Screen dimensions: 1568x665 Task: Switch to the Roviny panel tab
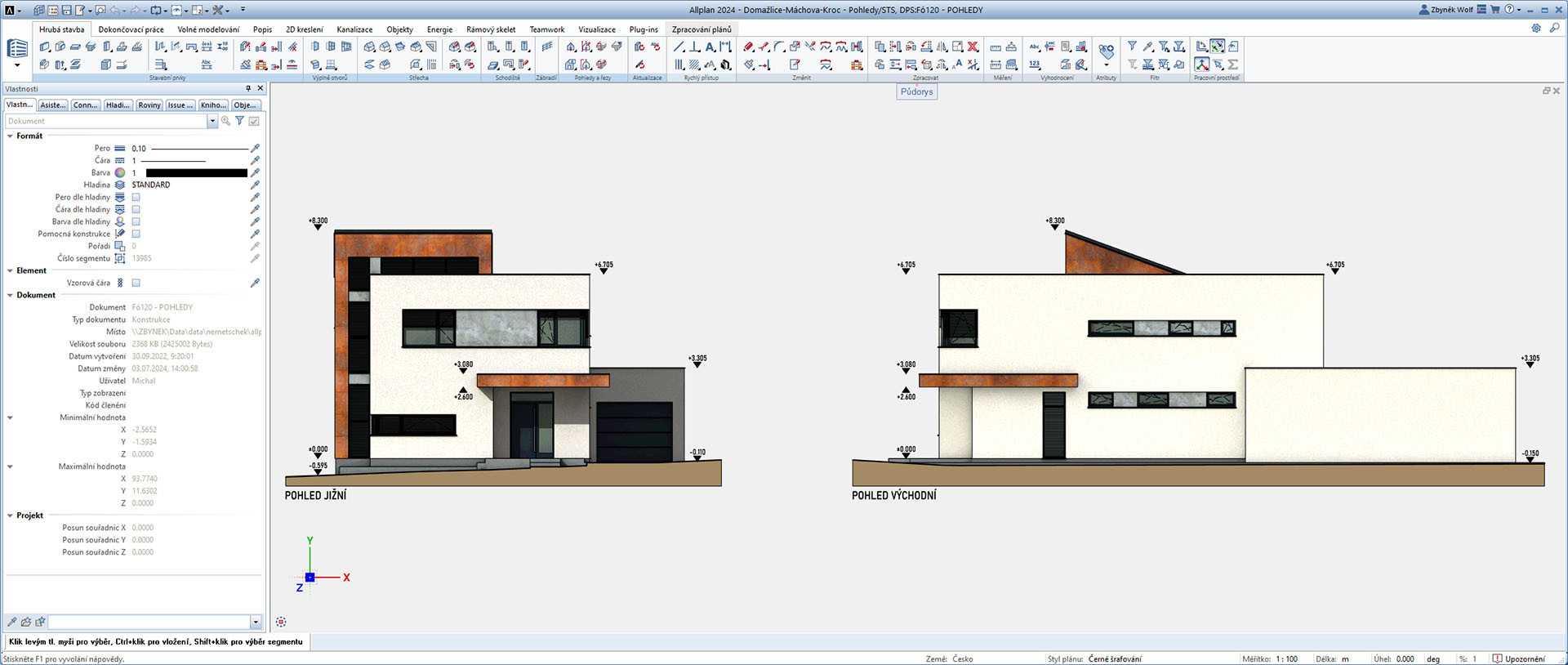pos(149,105)
